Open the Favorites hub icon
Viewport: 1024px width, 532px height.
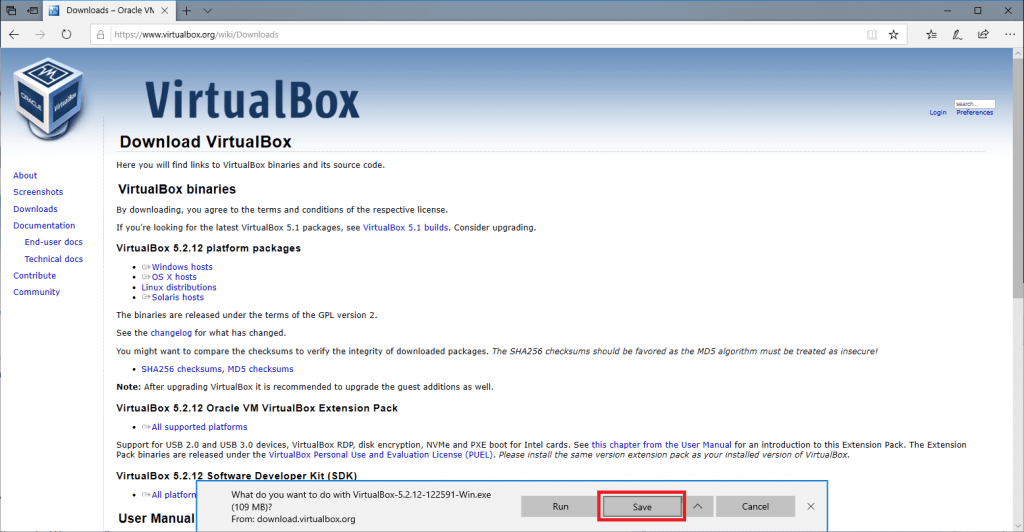(x=931, y=34)
